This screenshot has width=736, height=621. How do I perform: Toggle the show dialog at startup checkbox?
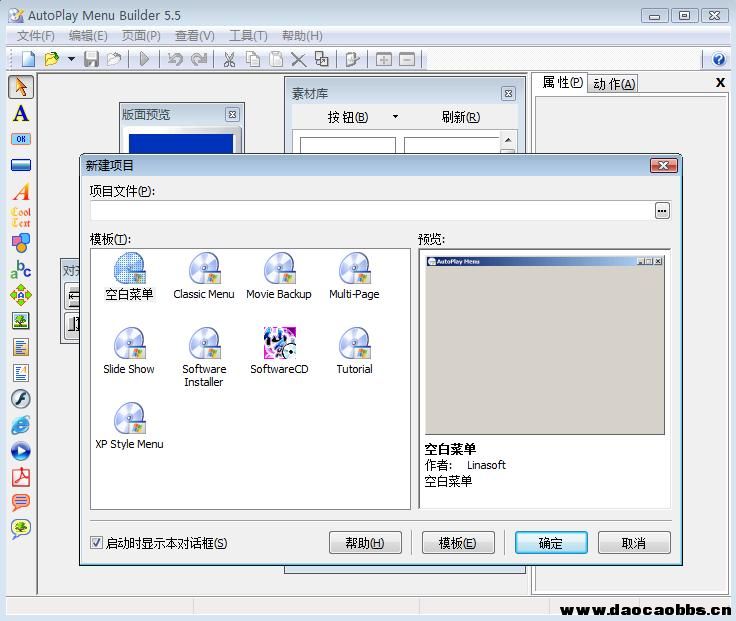tap(97, 543)
